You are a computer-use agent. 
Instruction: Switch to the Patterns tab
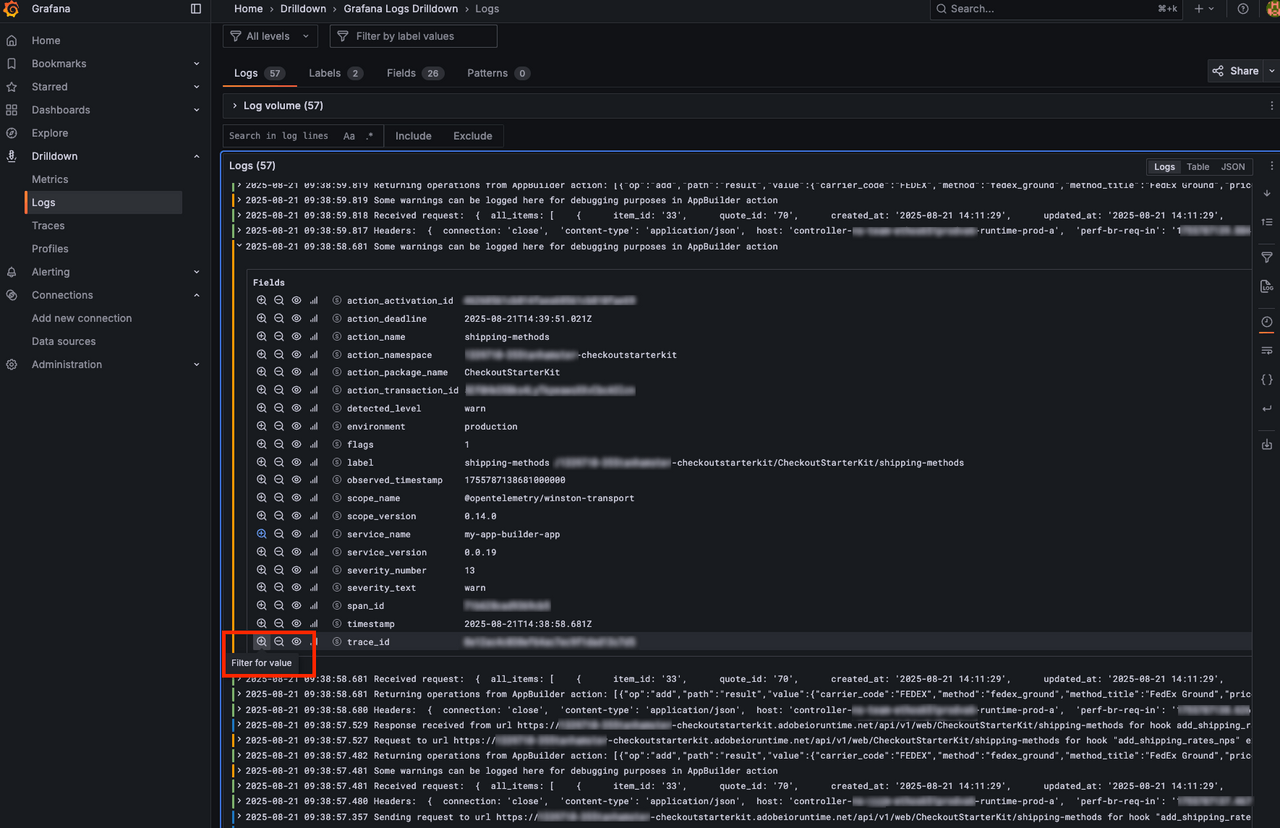pyautogui.click(x=490, y=72)
